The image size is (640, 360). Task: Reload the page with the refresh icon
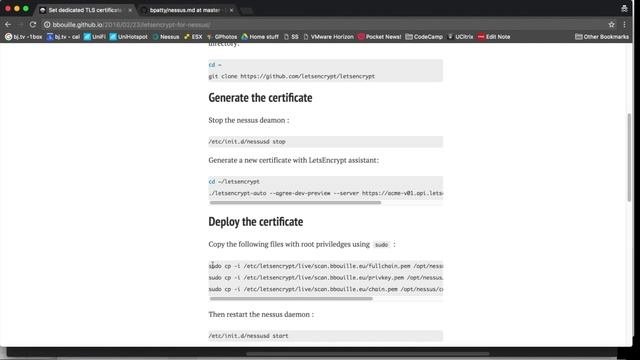pos(33,24)
